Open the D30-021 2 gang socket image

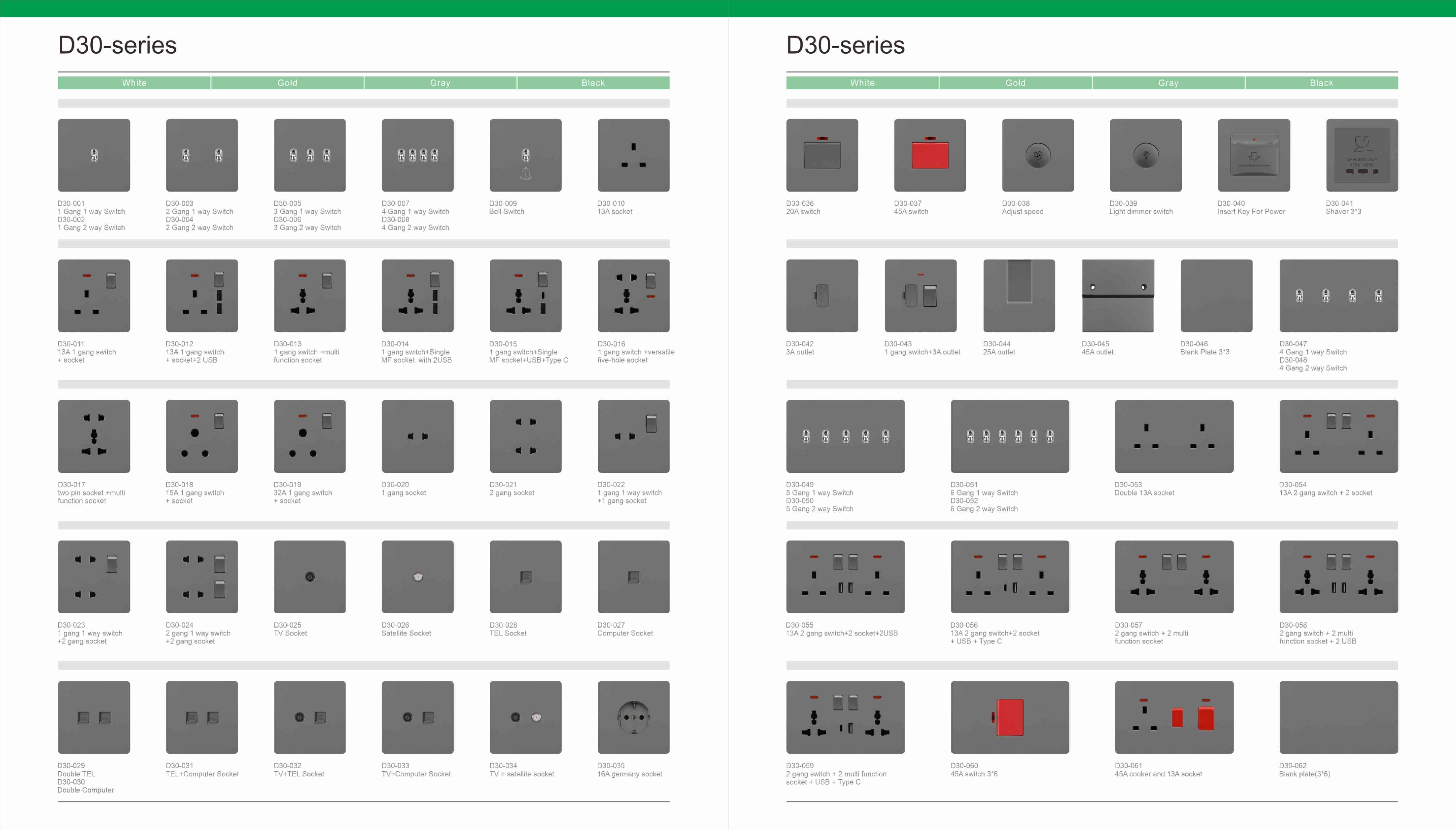(x=526, y=436)
